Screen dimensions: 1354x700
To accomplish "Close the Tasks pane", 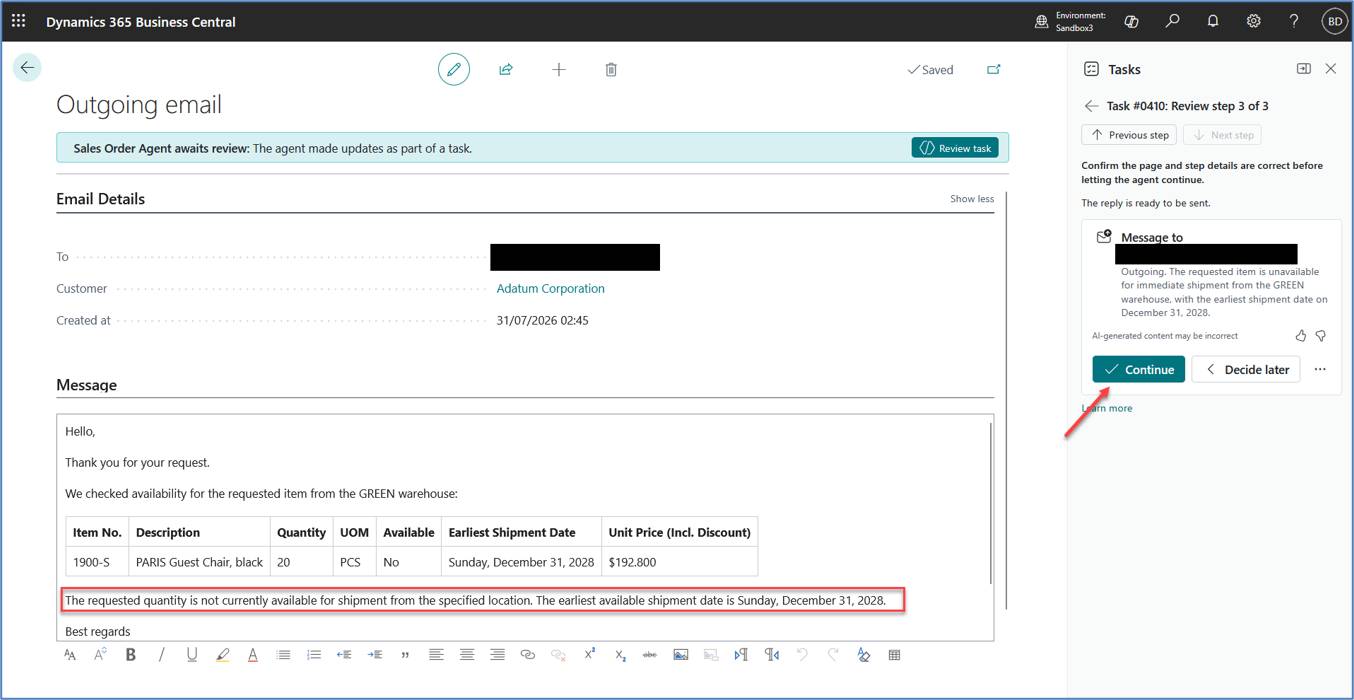I will 1331,69.
